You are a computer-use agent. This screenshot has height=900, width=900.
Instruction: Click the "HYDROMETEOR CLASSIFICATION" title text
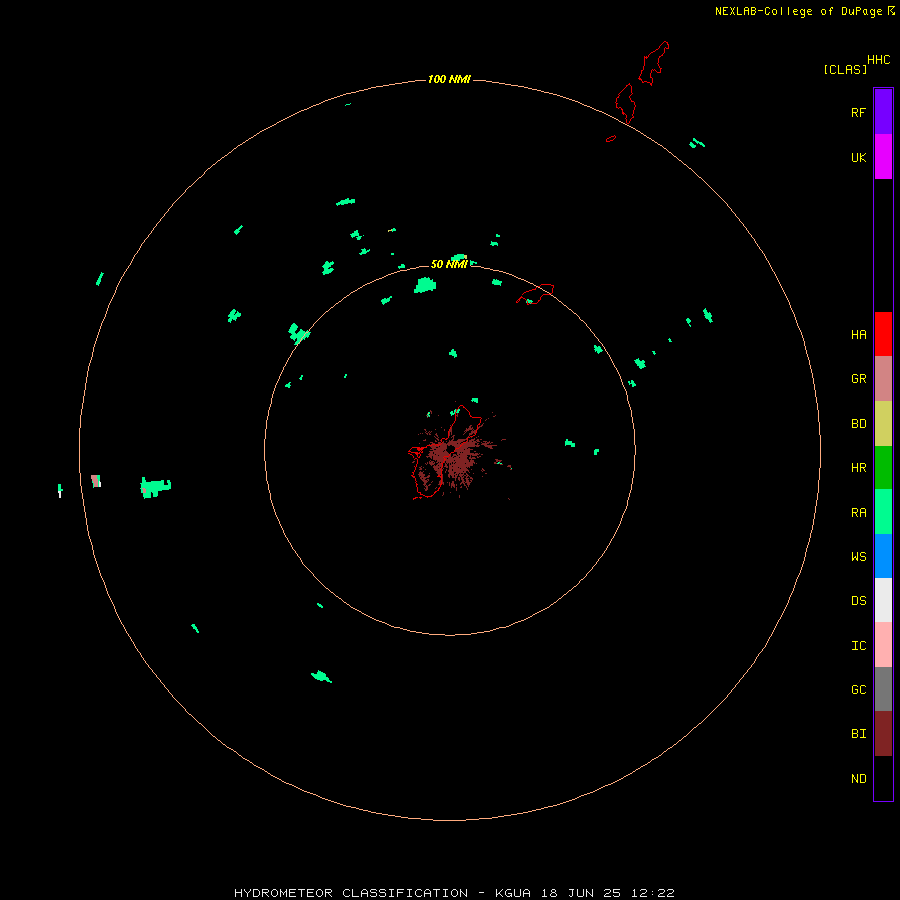(x=351, y=893)
